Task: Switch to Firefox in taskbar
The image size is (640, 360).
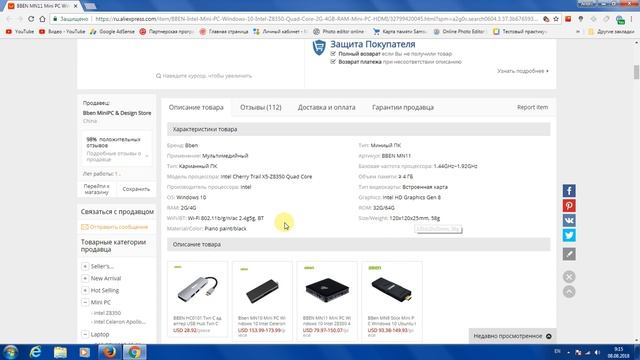Action: (x=109, y=352)
